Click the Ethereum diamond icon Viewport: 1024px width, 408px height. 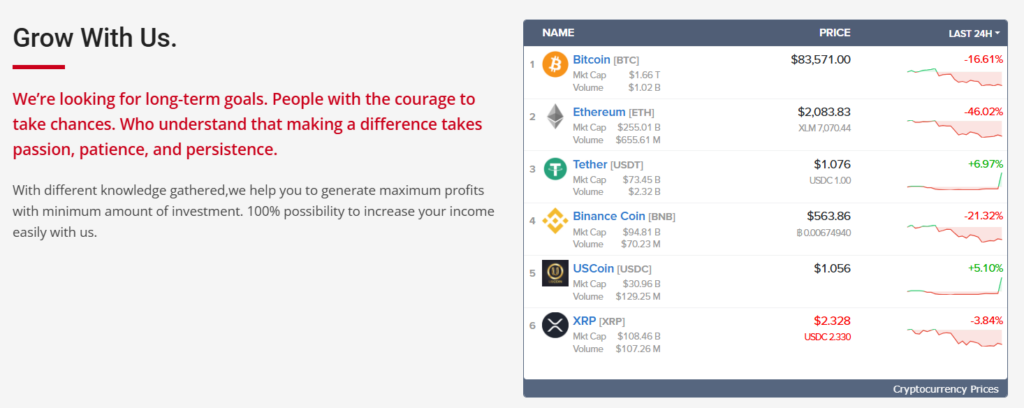click(x=554, y=118)
